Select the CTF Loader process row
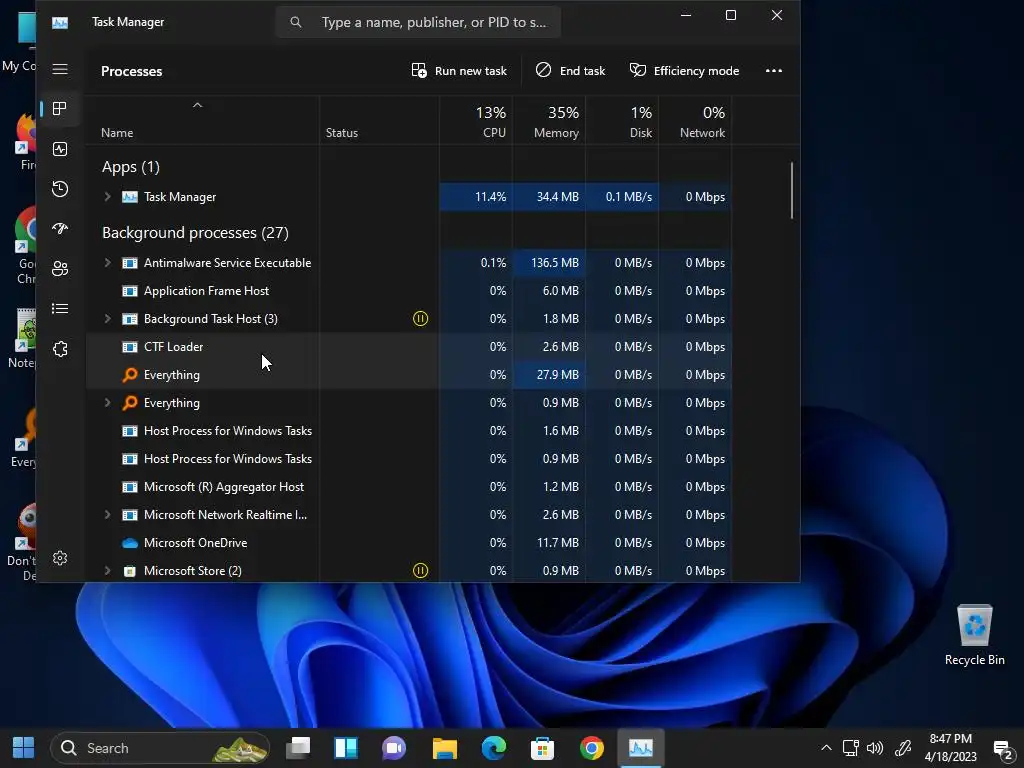The image size is (1024, 768). 409,347
